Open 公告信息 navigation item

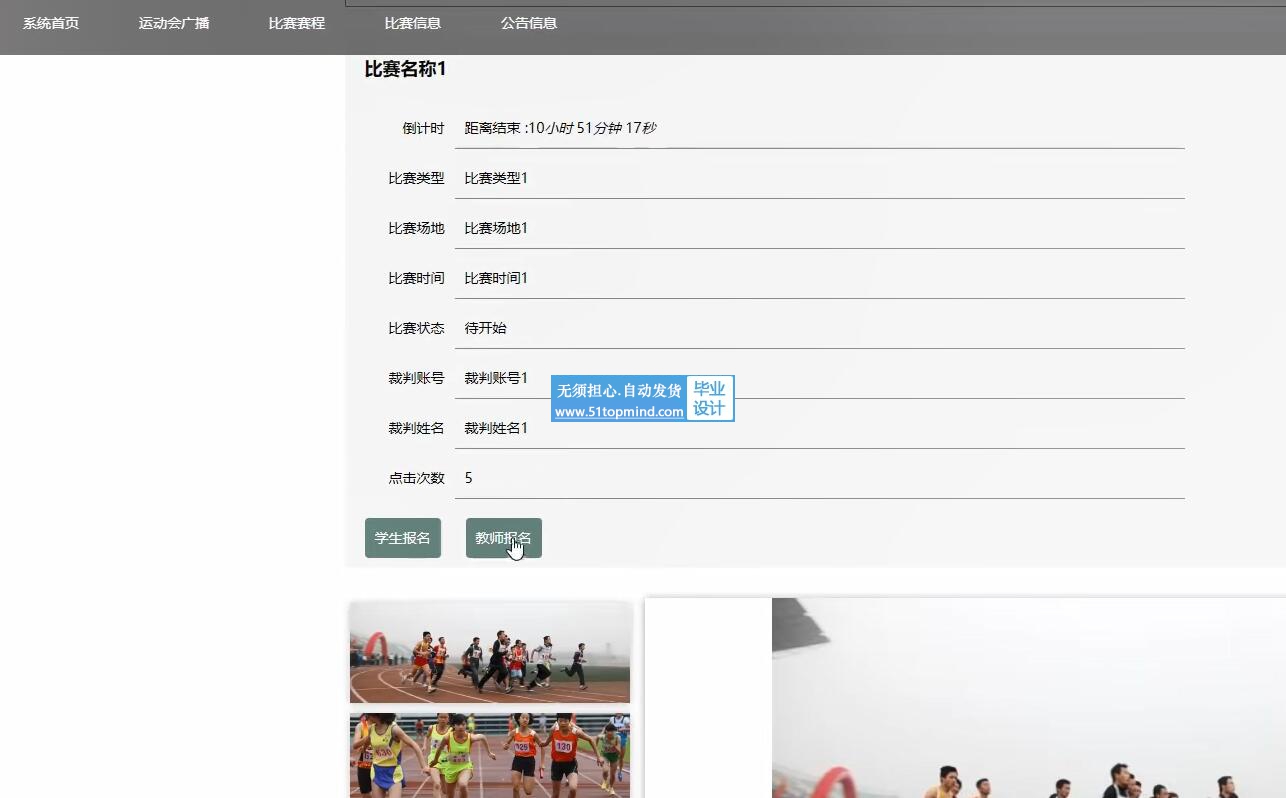click(x=529, y=23)
